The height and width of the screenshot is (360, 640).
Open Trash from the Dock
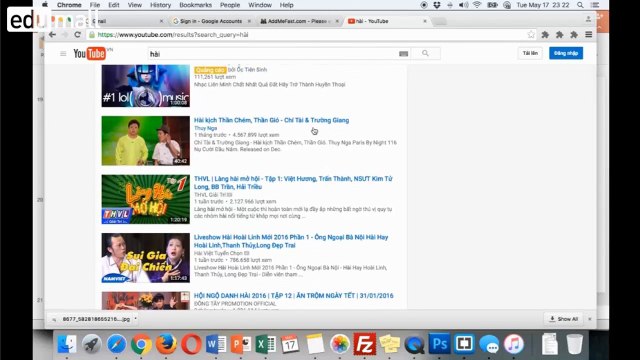(575, 344)
